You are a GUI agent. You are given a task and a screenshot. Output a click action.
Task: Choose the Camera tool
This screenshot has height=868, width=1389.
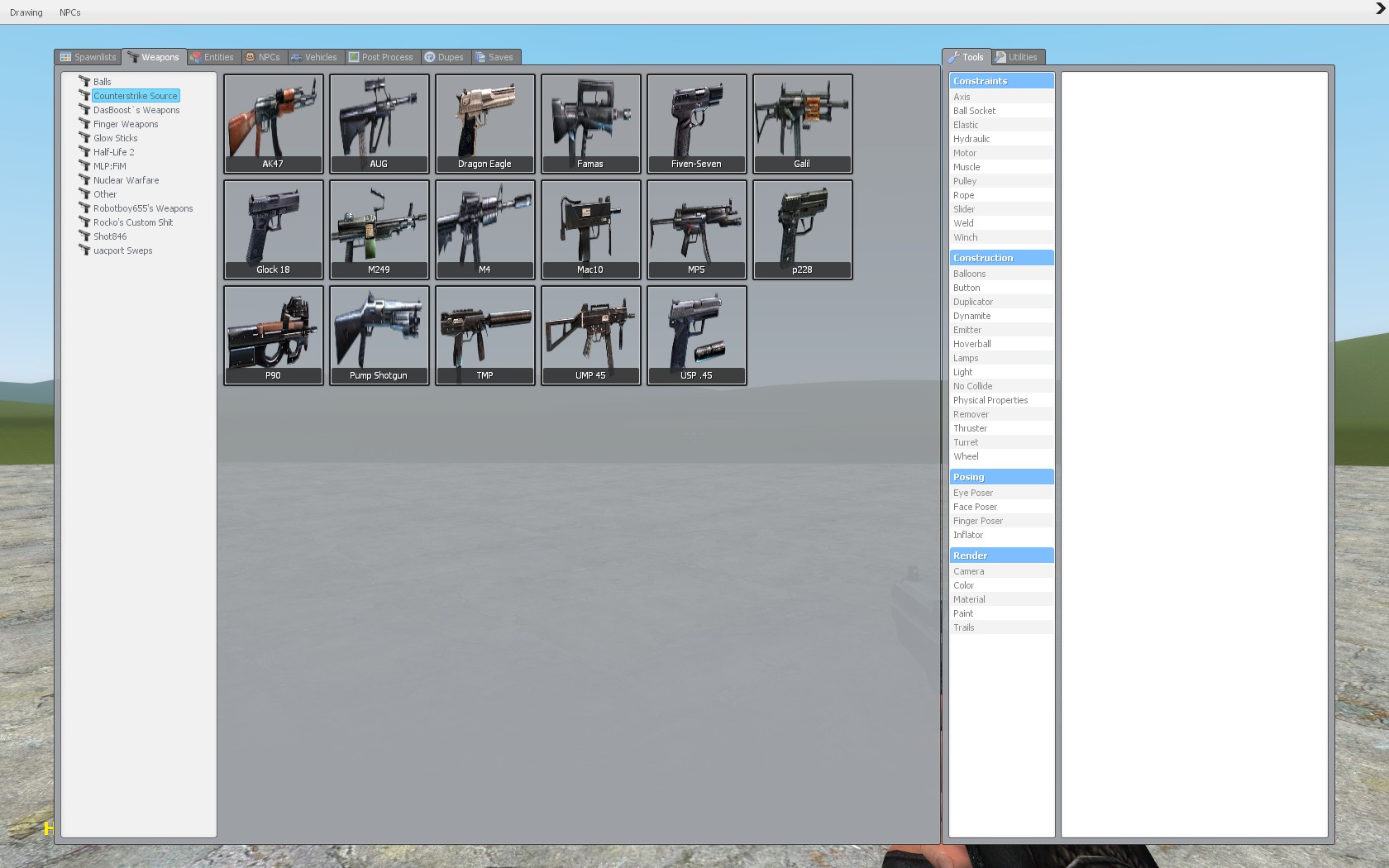1001,571
